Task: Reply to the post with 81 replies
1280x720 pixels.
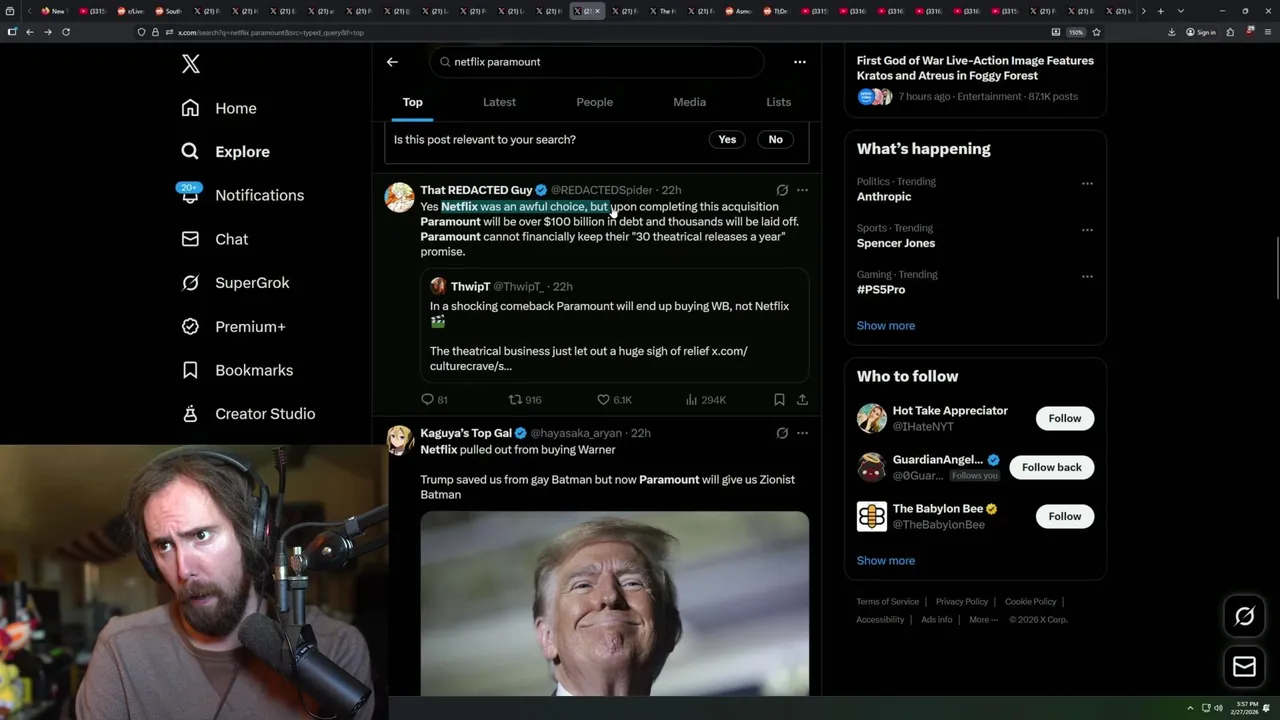Action: [434, 400]
